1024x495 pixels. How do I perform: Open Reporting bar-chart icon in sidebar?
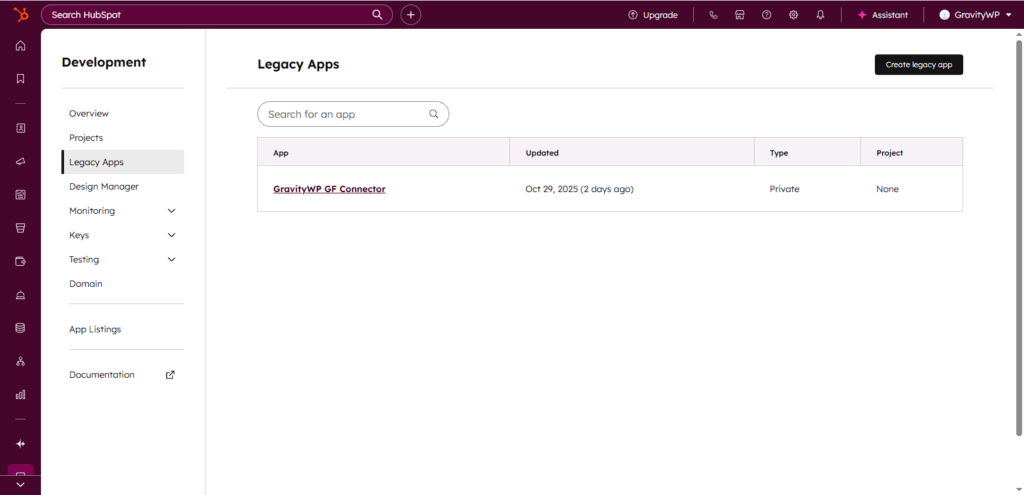pos(20,394)
